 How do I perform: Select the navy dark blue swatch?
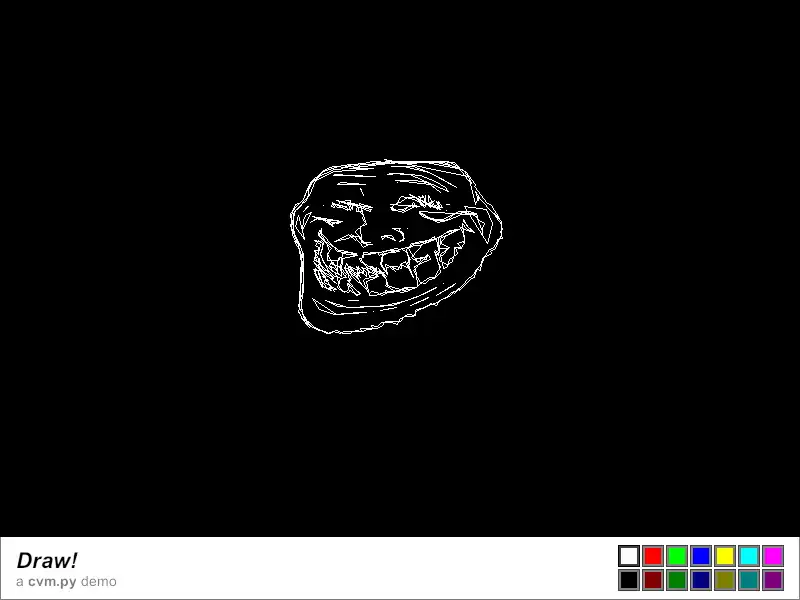701,580
